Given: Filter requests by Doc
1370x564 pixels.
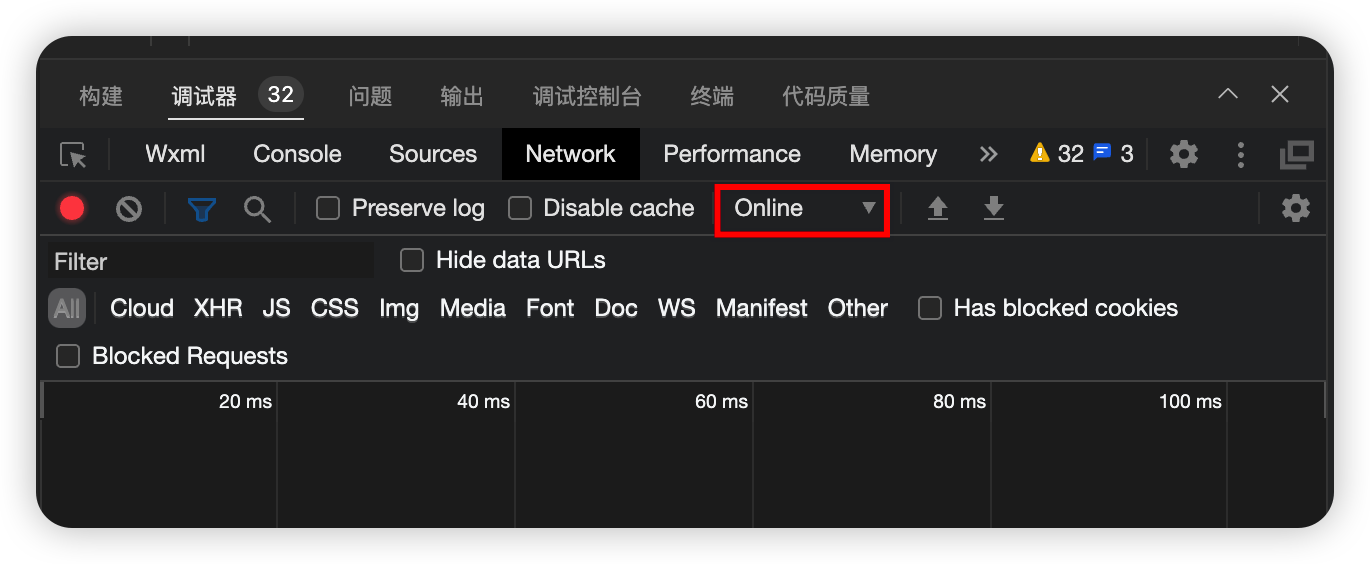Looking at the screenshot, I should (616, 308).
